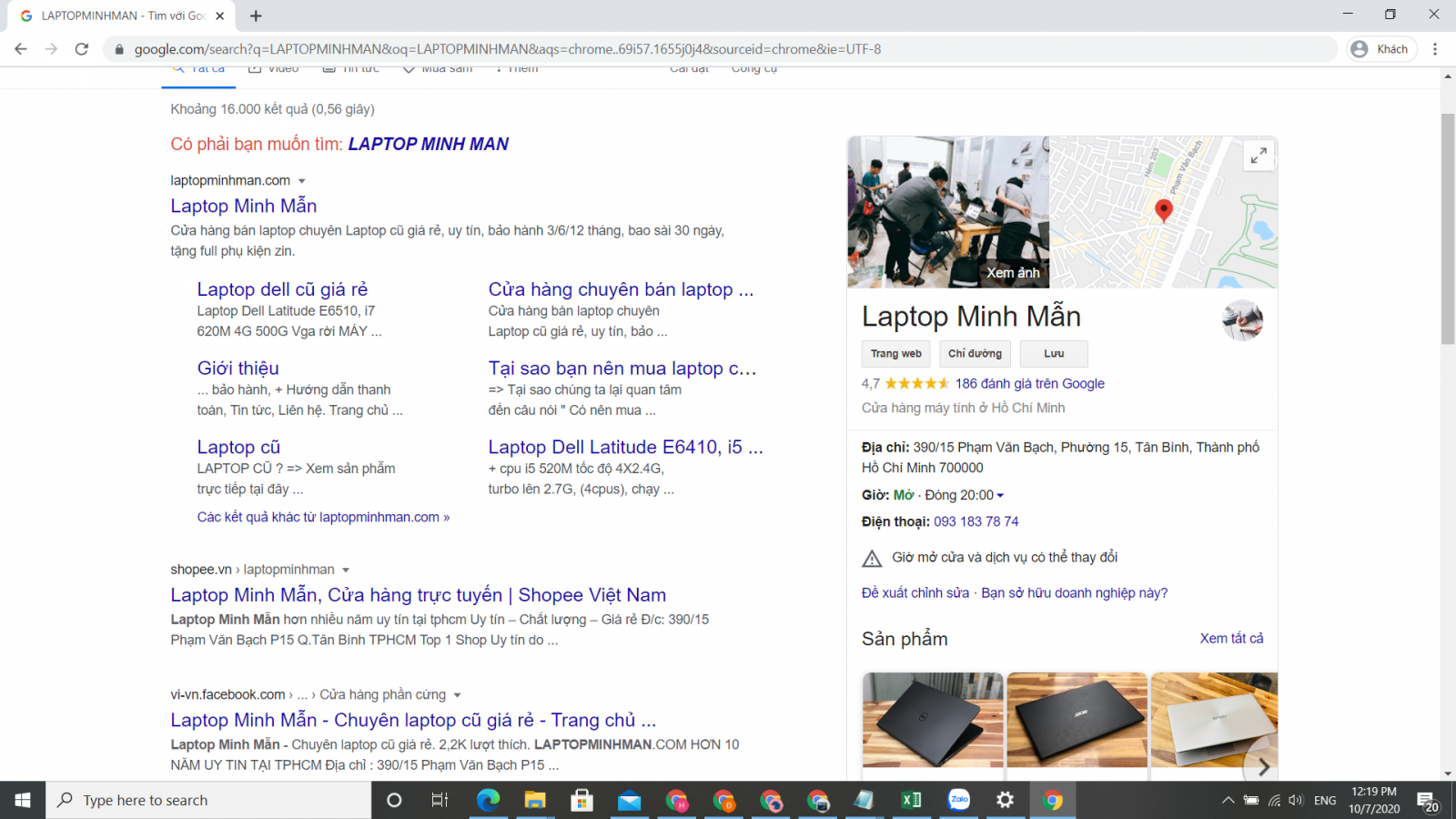The width and height of the screenshot is (1456, 819).
Task: Open the Windows Start menu
Action: [x=23, y=800]
